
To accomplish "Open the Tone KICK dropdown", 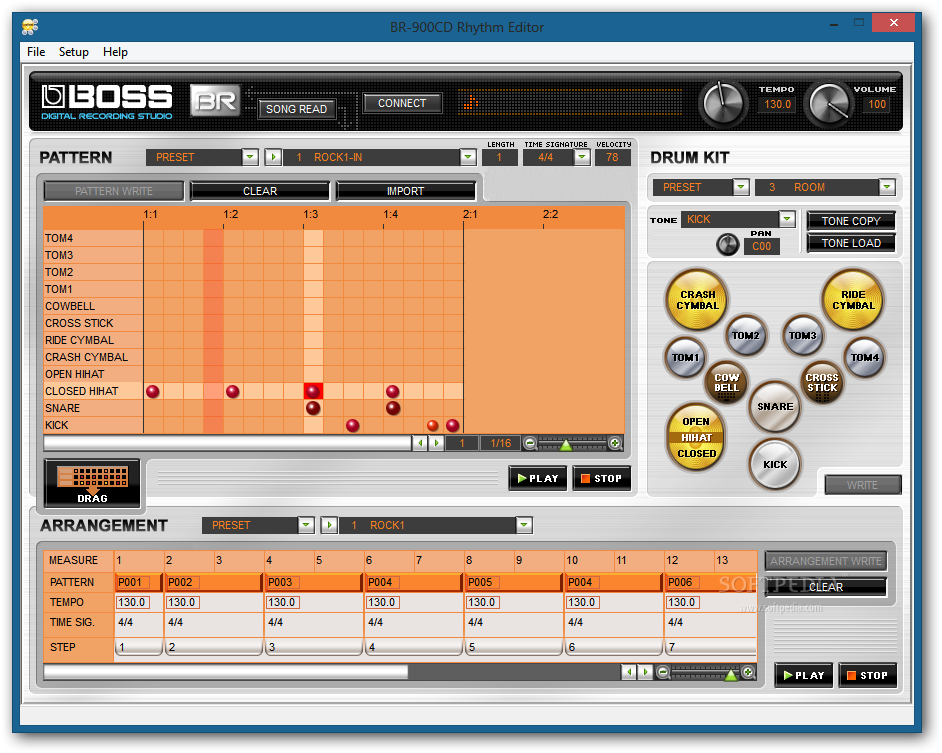I will (787, 219).
